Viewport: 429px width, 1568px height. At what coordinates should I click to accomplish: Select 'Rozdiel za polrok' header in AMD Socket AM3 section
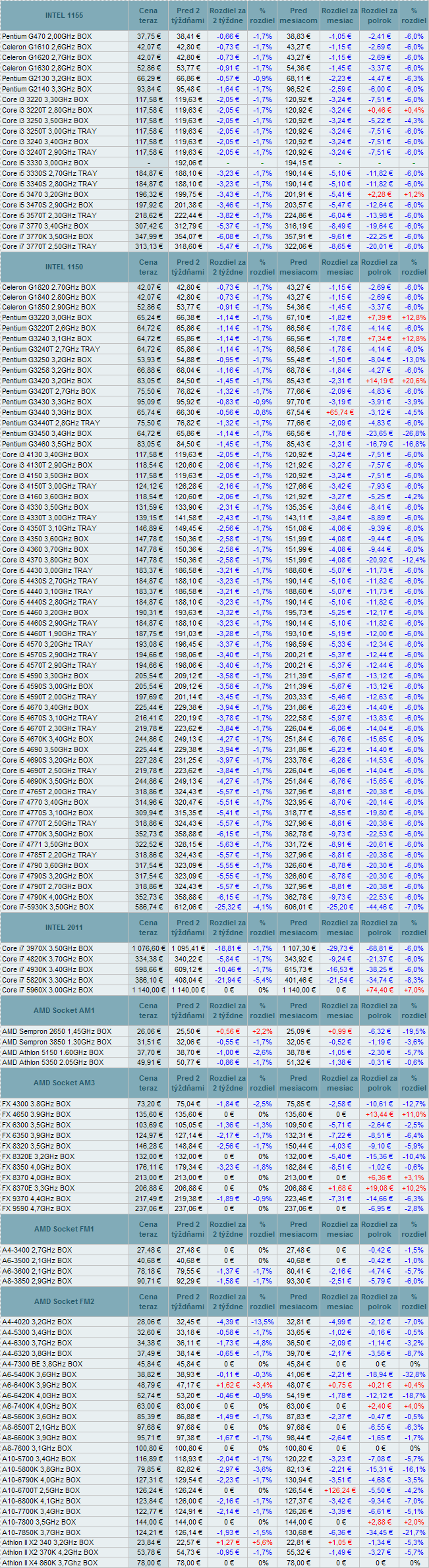[x=380, y=1083]
